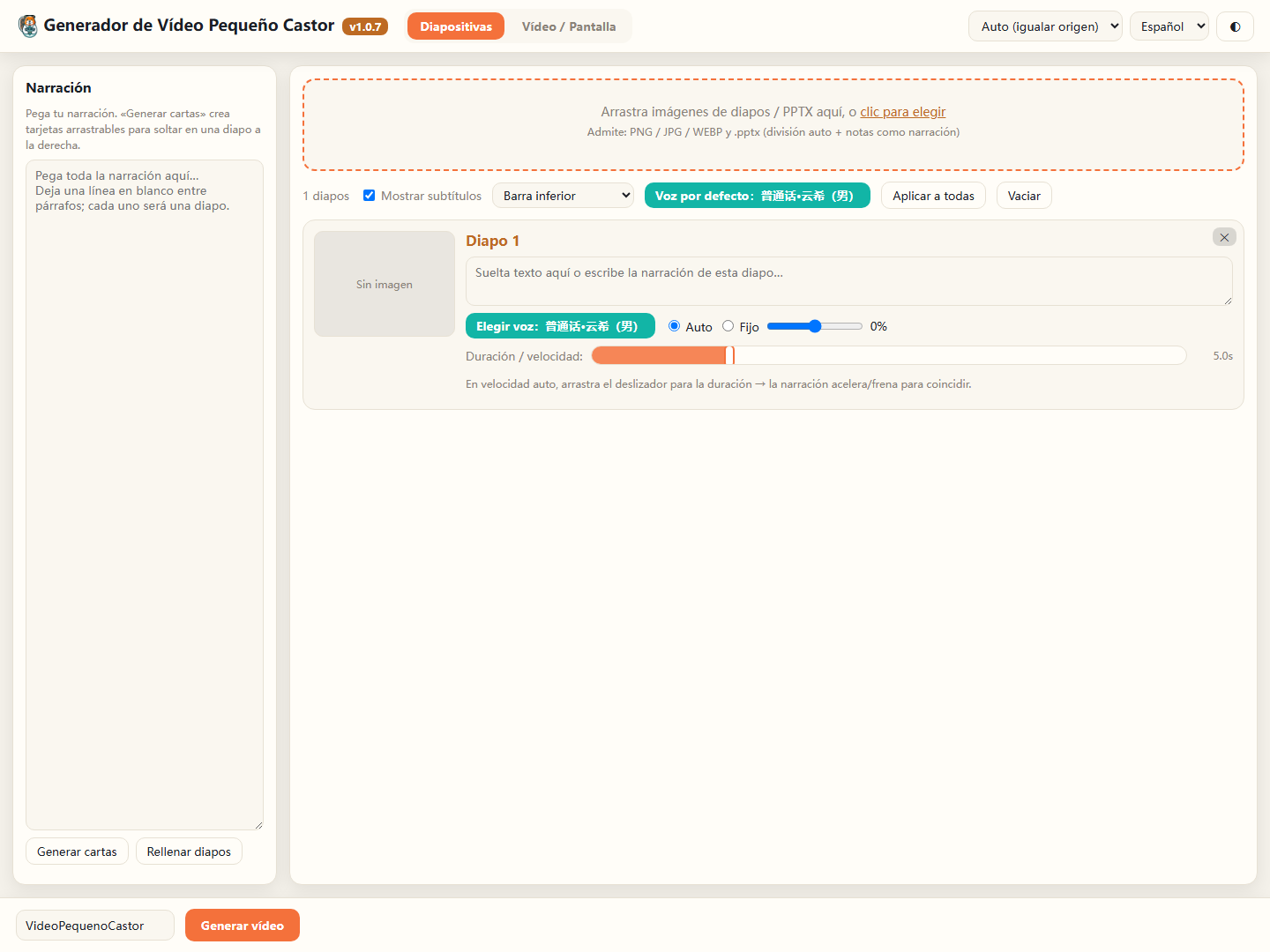Viewport: 1270px width, 952px height.
Task: Click the 'Narración' panel heading
Action: point(58,87)
